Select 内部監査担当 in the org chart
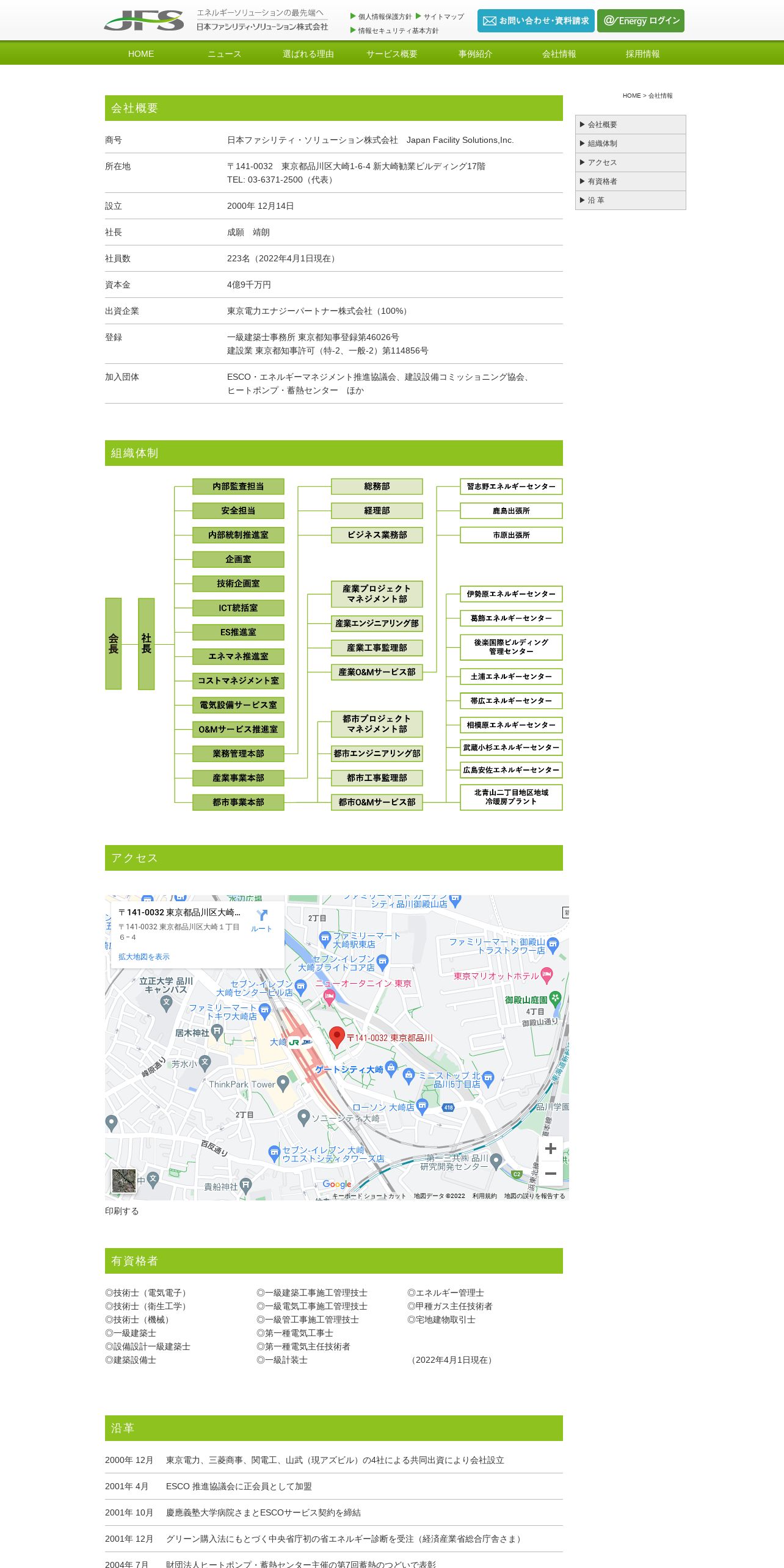 [x=238, y=487]
